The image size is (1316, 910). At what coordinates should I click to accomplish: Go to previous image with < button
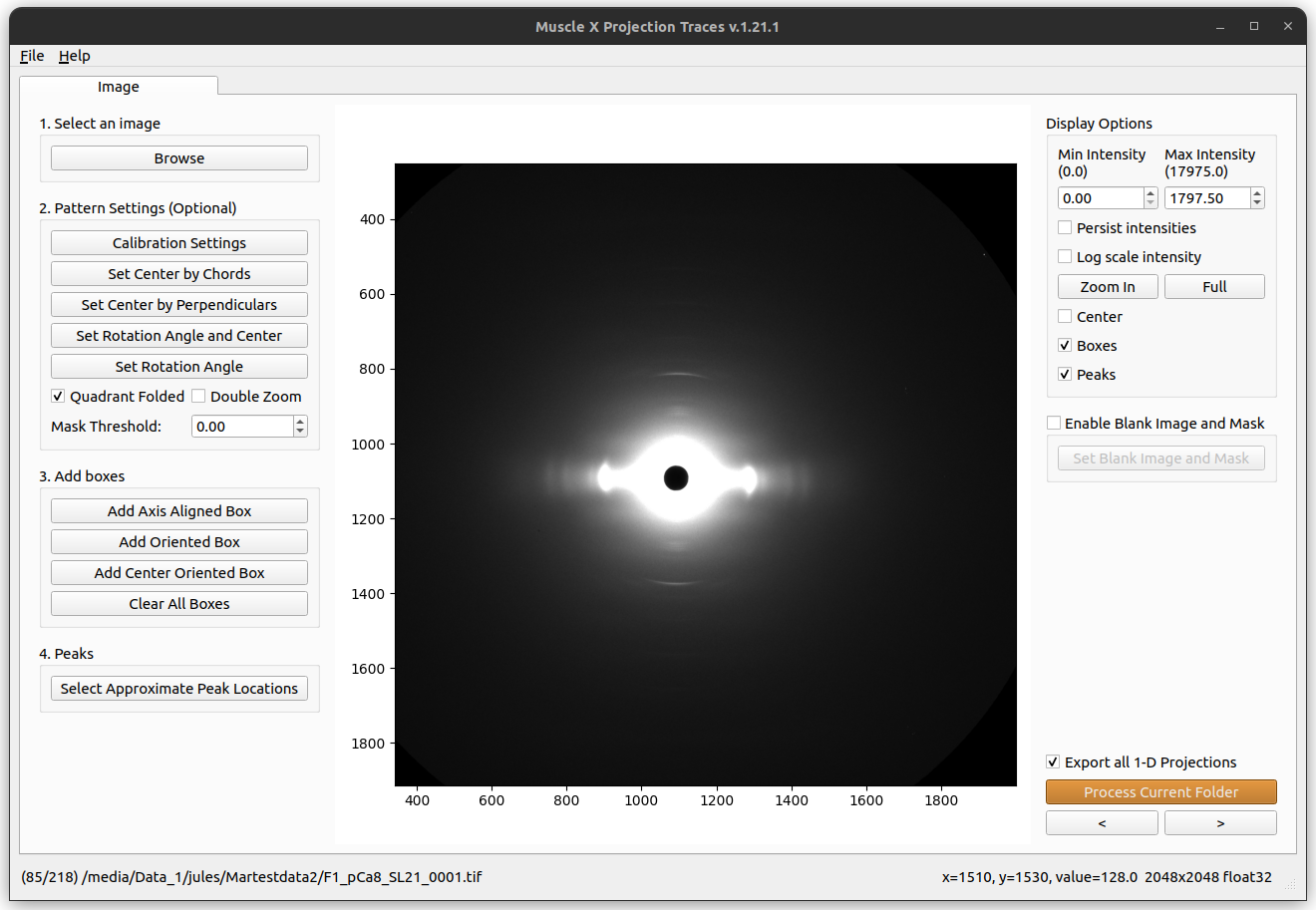[x=1102, y=823]
